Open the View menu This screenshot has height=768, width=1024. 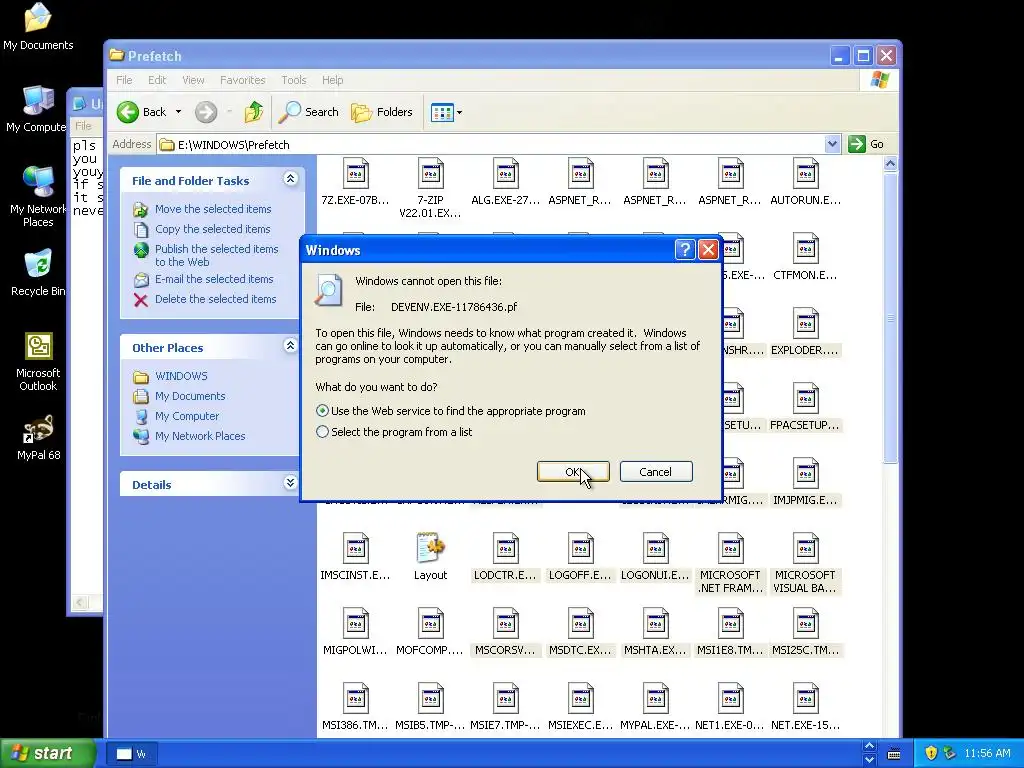(x=193, y=80)
